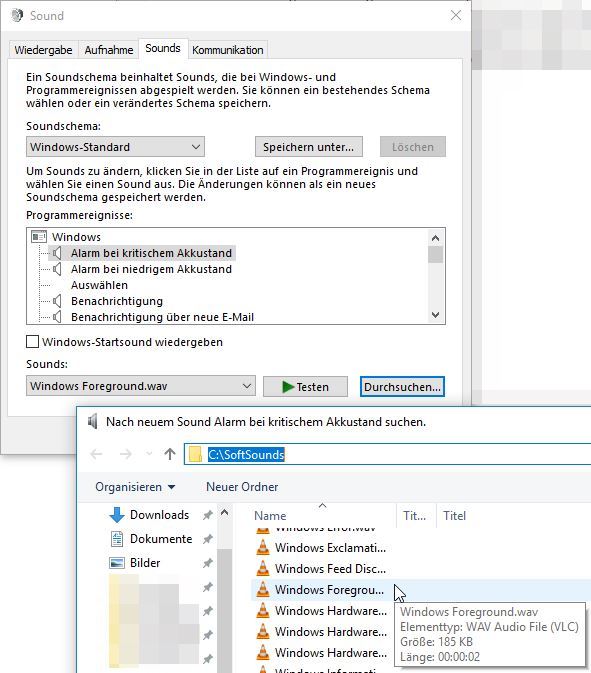Select the Sounds tab

pyautogui.click(x=163, y=48)
